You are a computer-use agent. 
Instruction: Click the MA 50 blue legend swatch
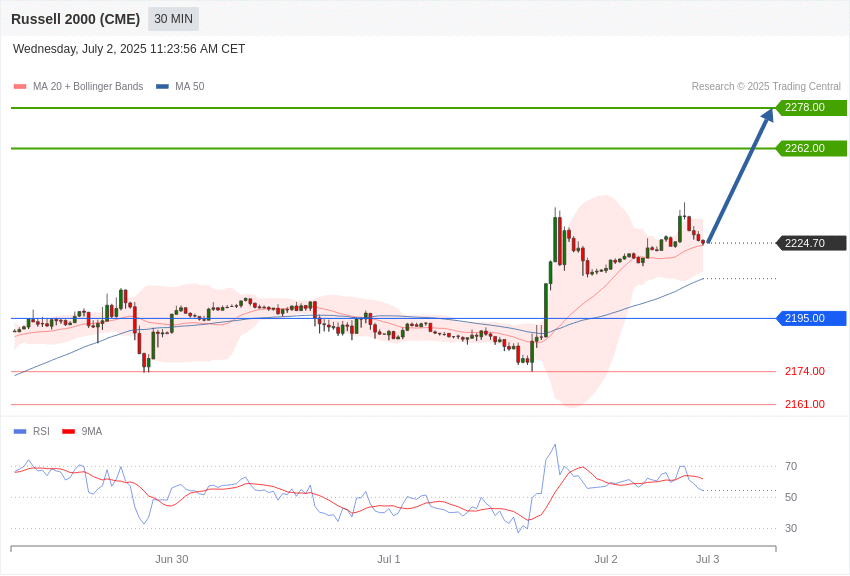coord(162,87)
